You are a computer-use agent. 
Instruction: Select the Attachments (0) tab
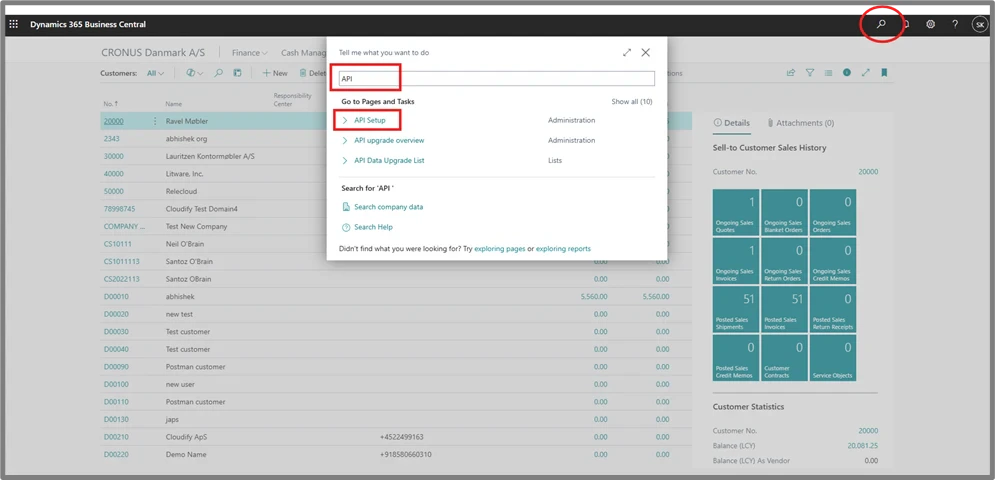click(800, 123)
